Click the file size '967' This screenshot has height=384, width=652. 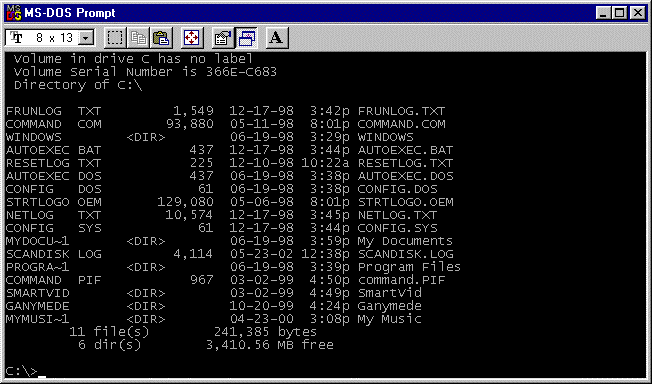click(x=202, y=280)
